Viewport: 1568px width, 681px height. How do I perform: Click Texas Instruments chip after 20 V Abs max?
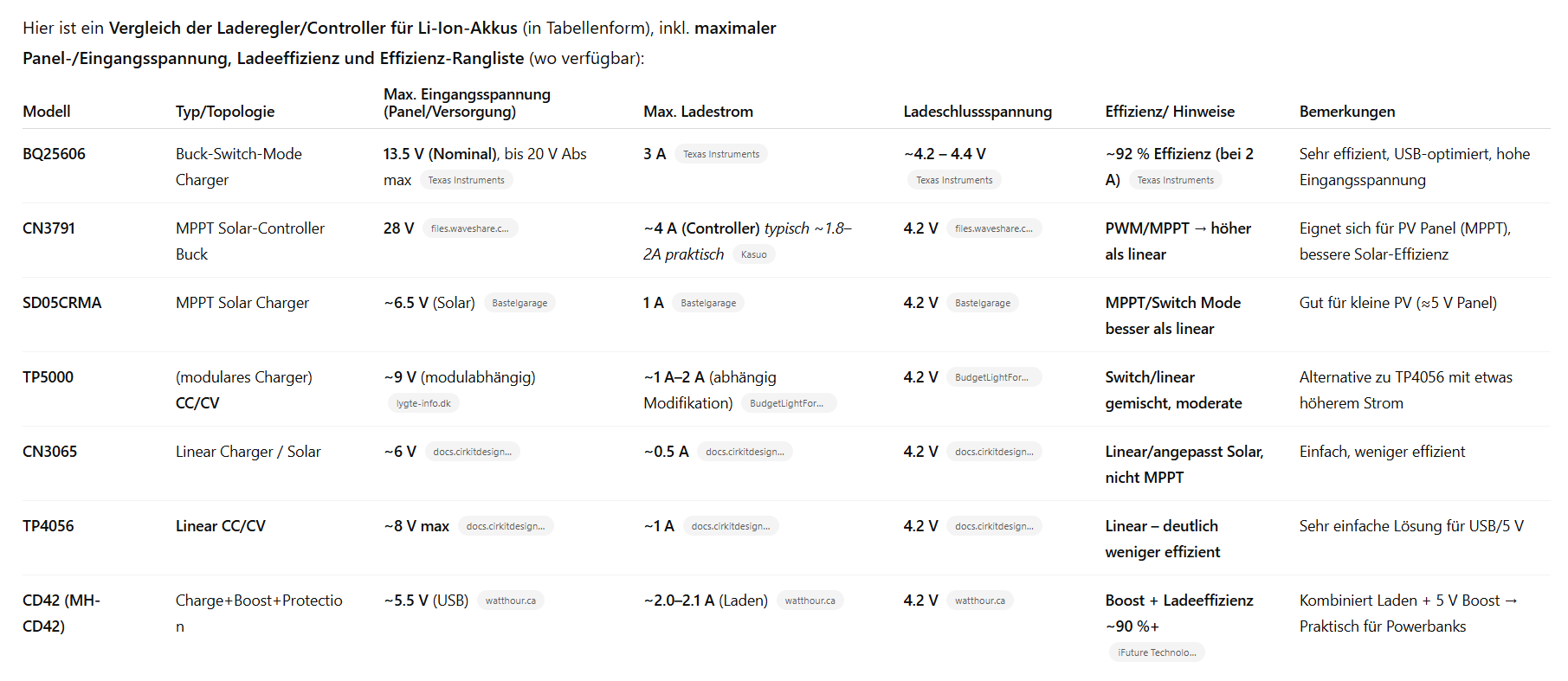(466, 180)
